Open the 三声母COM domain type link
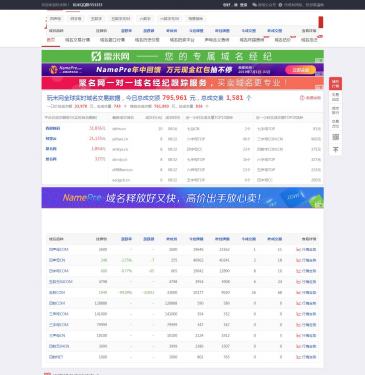 [58, 314]
